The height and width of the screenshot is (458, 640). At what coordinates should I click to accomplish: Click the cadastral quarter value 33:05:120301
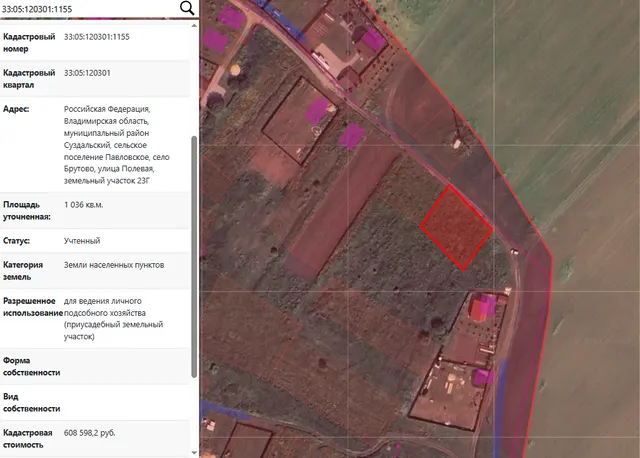pyautogui.click(x=87, y=73)
